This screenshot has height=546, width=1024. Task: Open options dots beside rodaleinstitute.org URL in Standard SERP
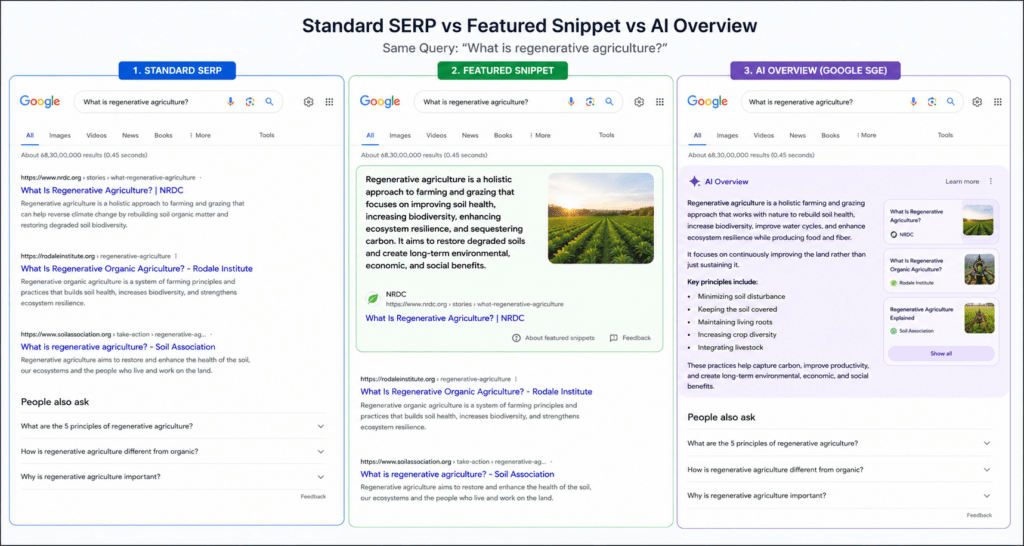click(176, 256)
